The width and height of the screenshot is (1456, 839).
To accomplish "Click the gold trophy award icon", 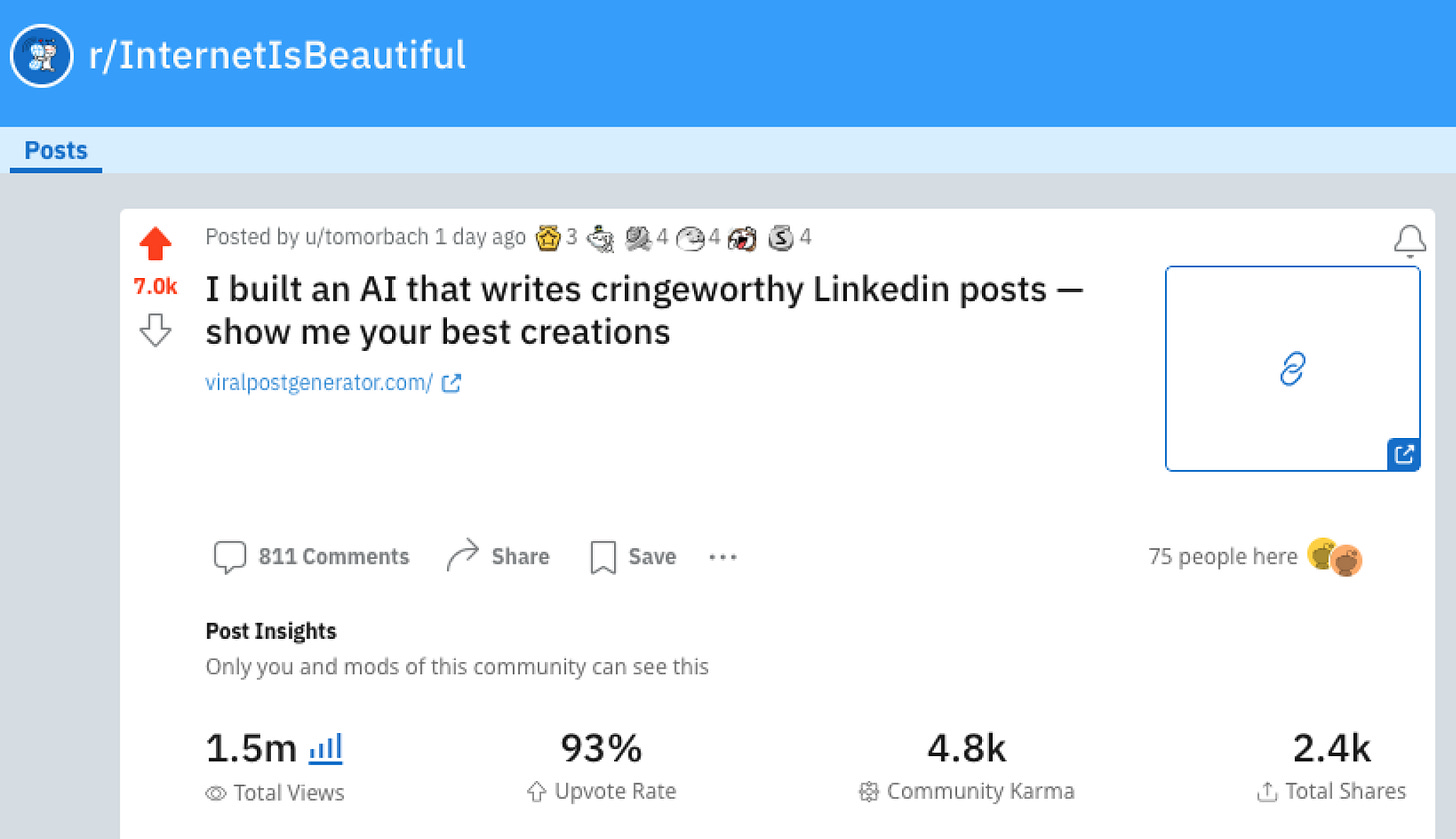I will point(550,237).
